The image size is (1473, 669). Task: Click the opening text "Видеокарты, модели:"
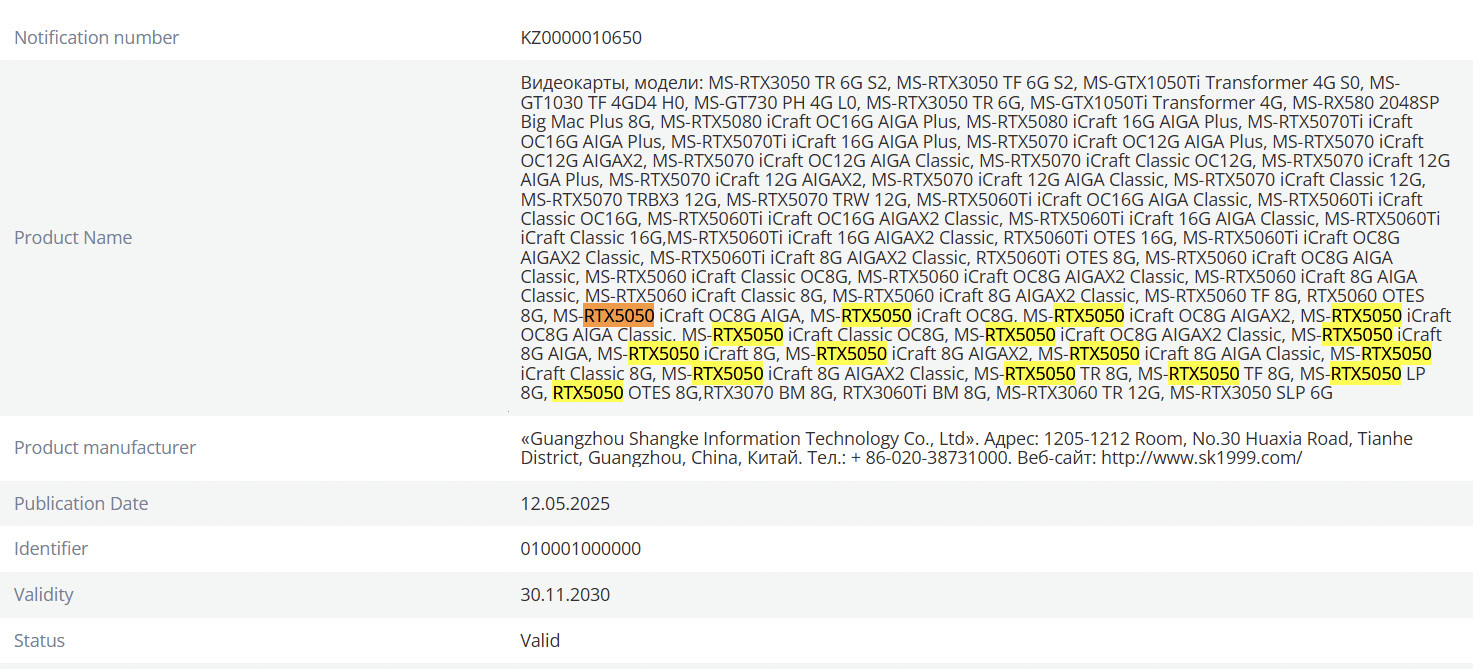point(614,83)
